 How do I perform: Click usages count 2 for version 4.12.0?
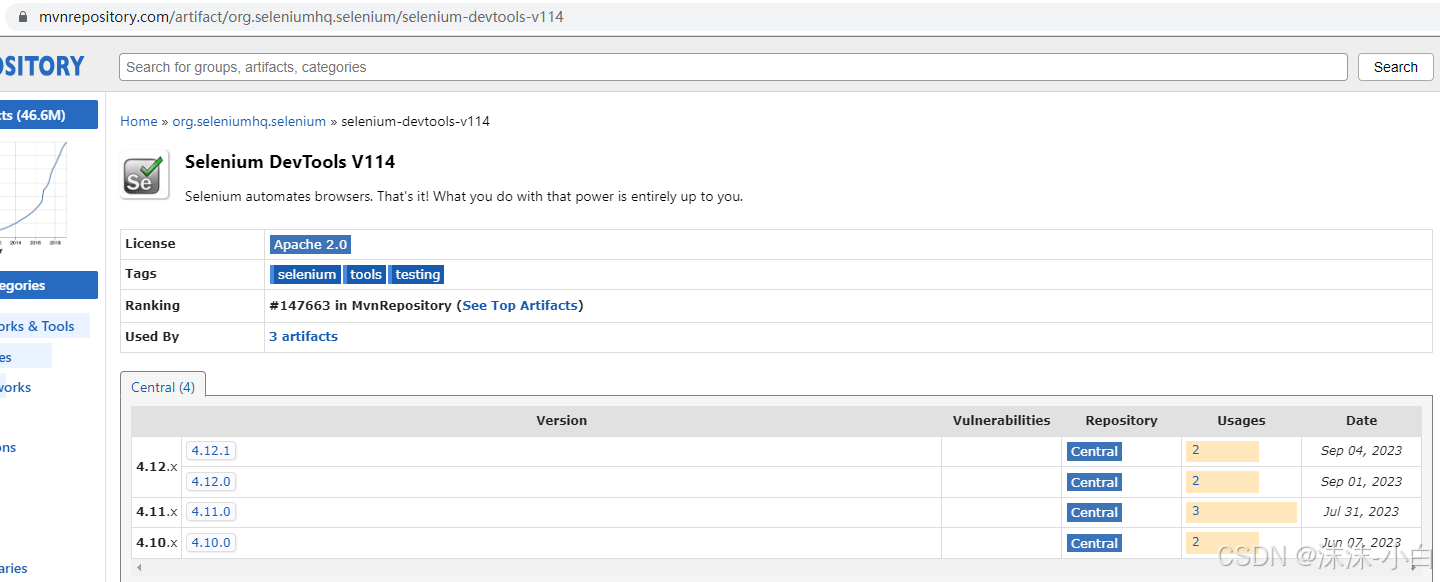[1195, 481]
